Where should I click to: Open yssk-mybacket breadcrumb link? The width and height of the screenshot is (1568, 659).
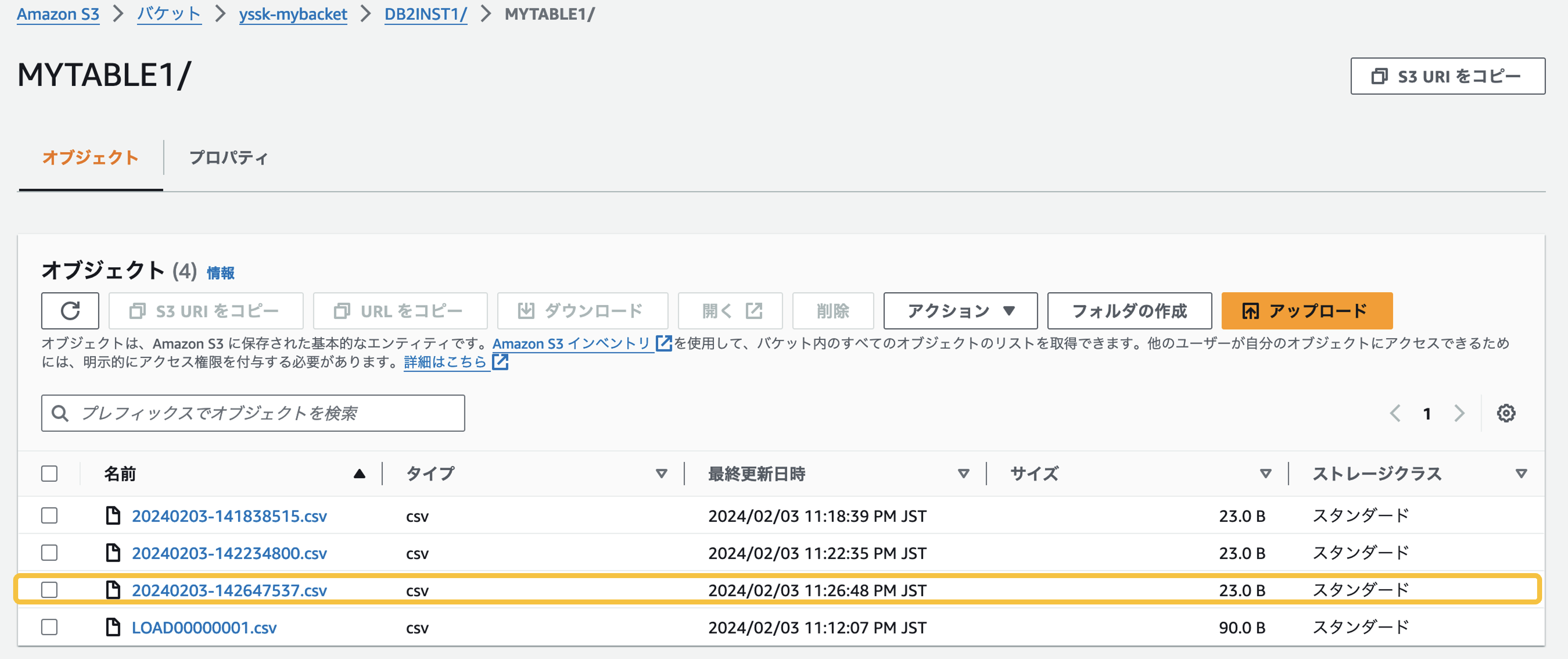[x=293, y=14]
